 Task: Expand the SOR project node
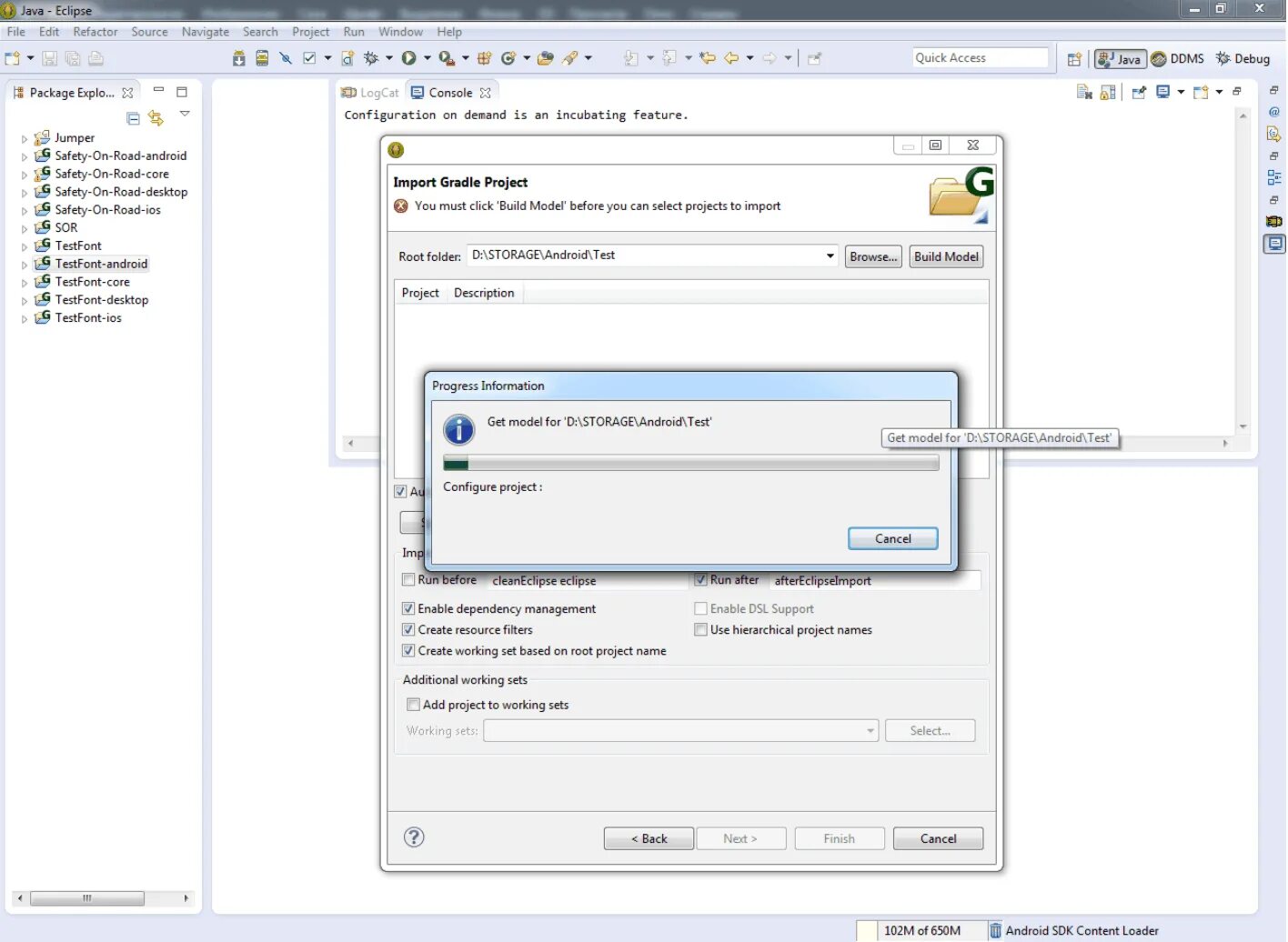[25, 228]
